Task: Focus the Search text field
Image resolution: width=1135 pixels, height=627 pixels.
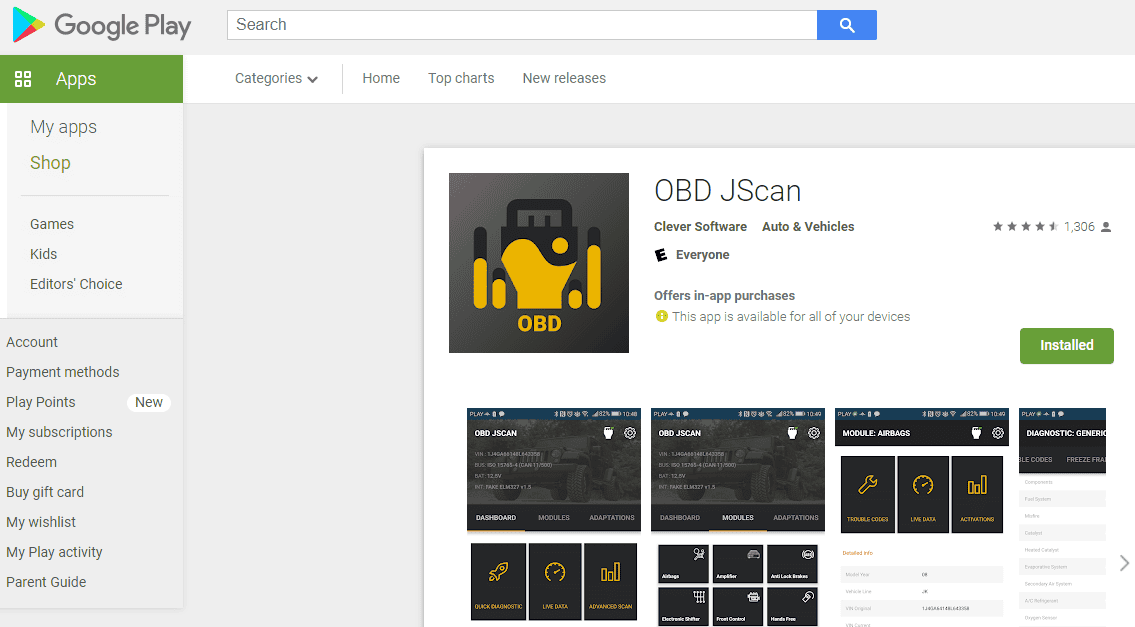Action: 522,25
